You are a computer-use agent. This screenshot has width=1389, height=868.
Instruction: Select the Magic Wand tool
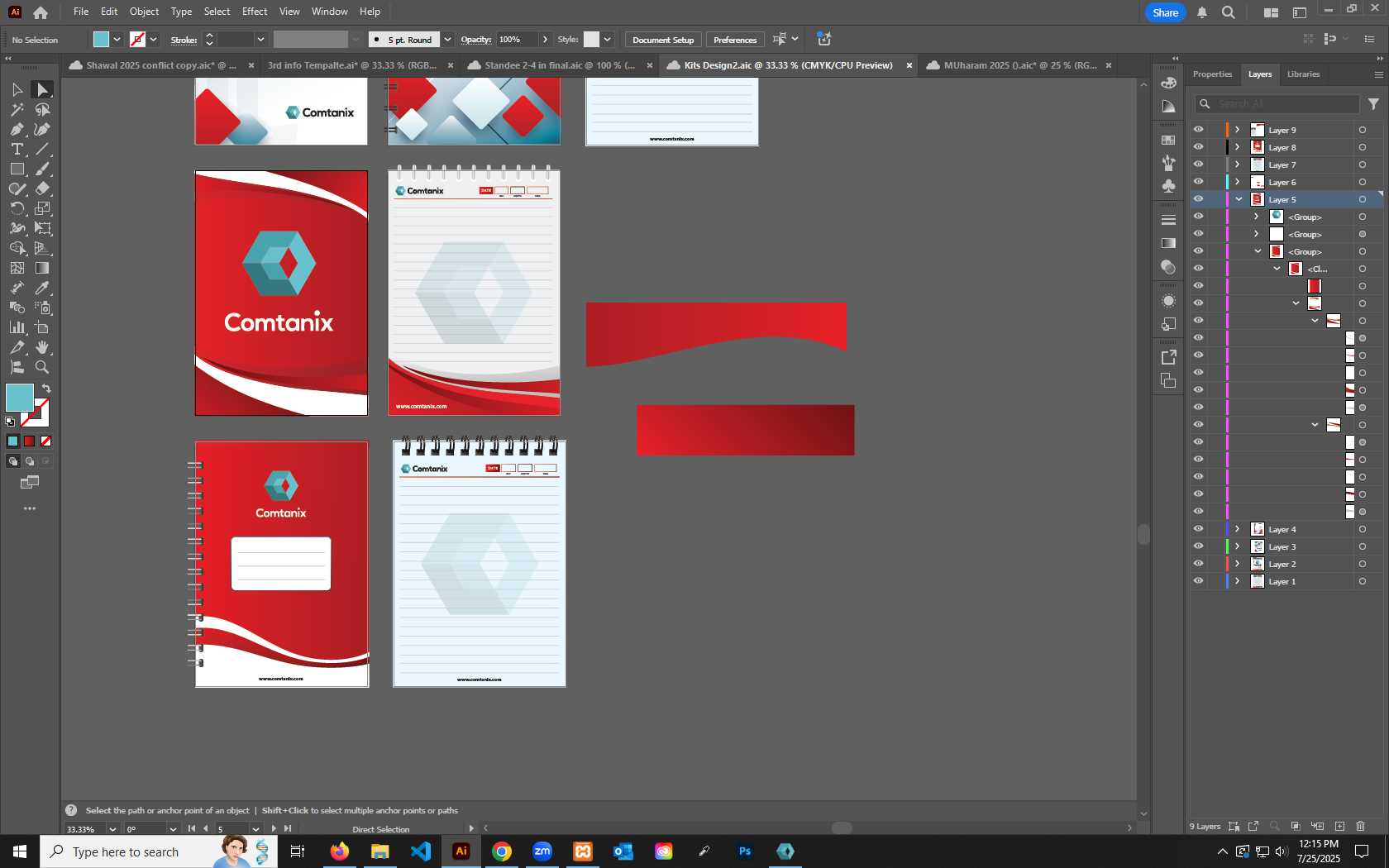[17, 109]
